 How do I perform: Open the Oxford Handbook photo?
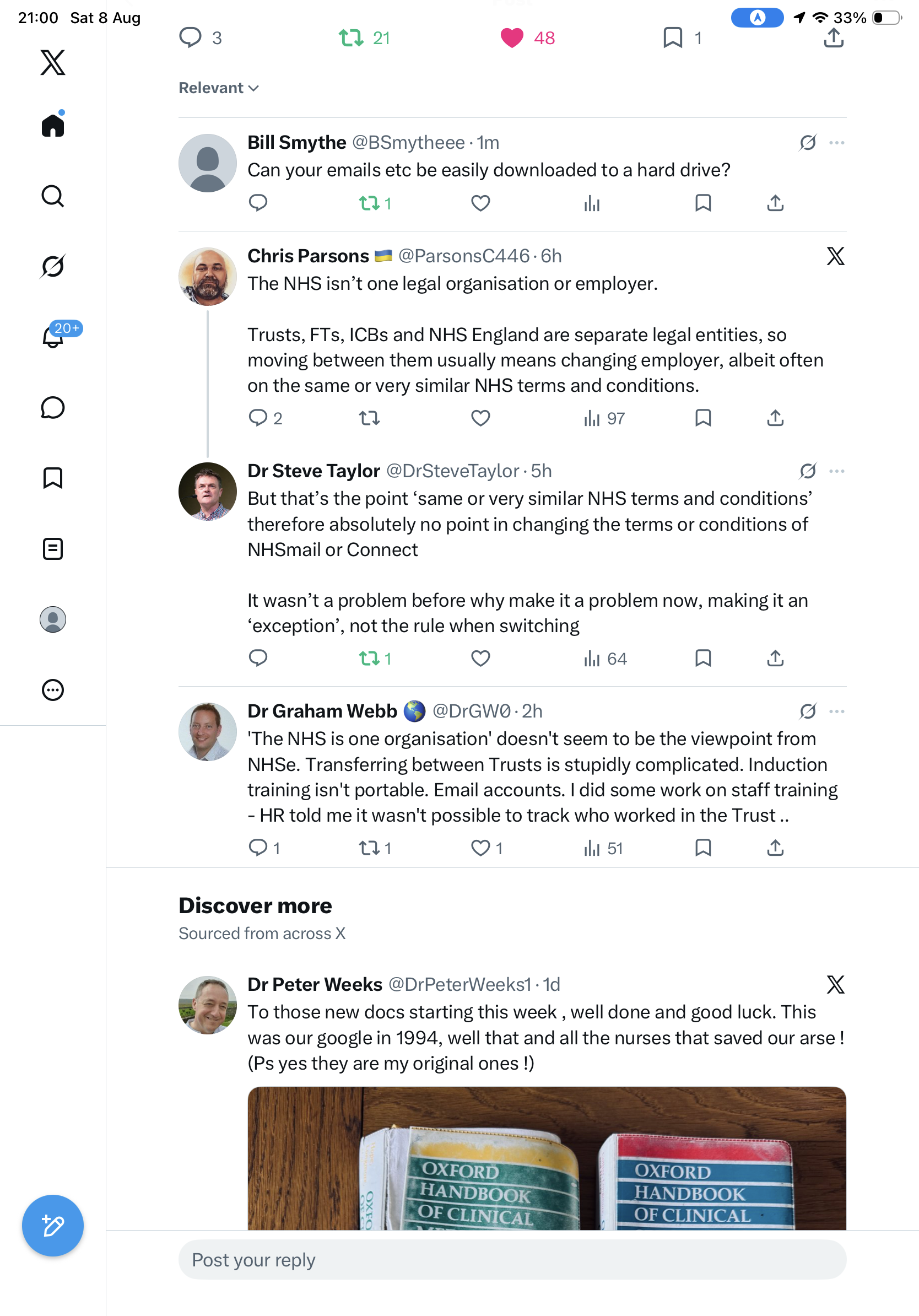(x=547, y=1158)
